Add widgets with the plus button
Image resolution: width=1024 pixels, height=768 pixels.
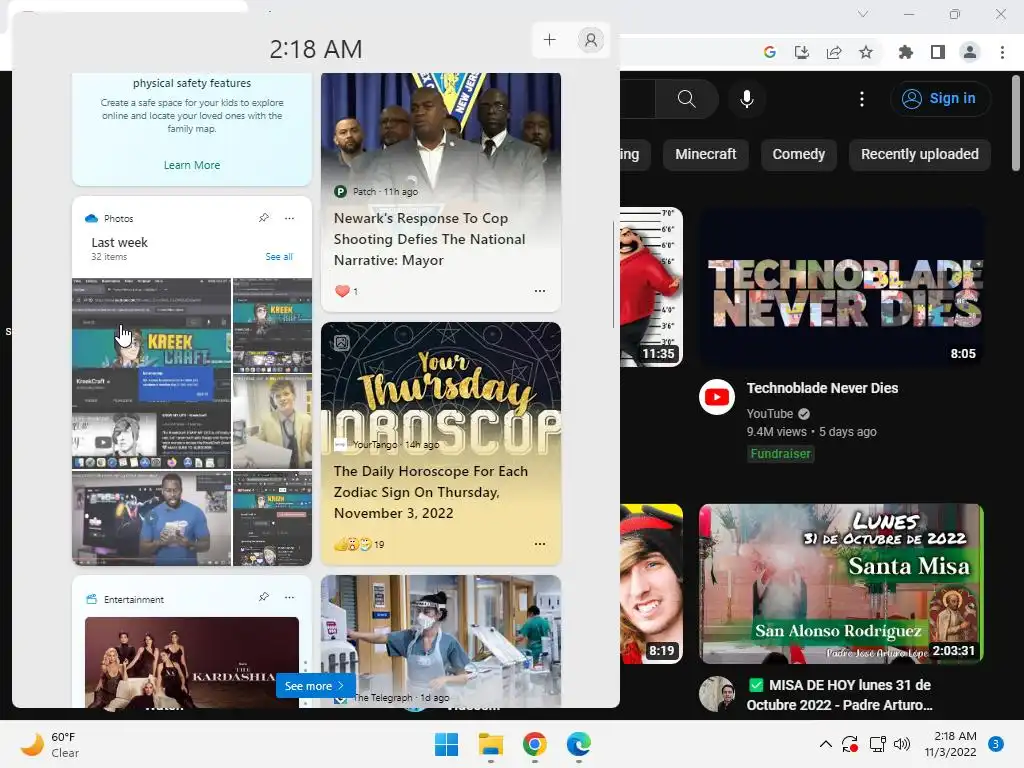[x=550, y=40]
